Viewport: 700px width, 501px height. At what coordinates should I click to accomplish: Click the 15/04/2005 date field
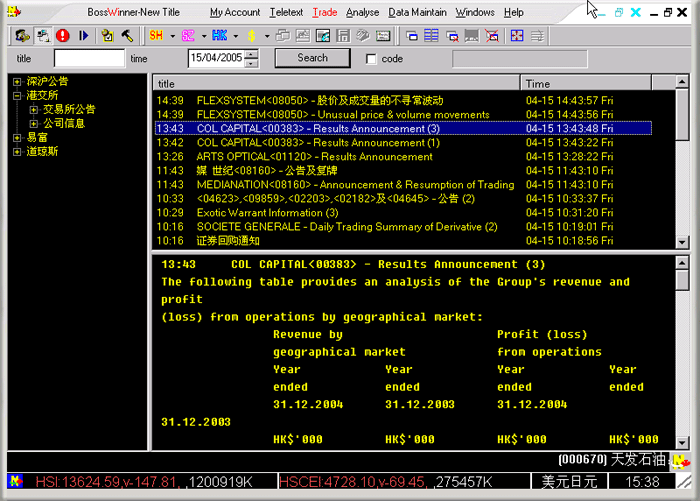[x=217, y=58]
